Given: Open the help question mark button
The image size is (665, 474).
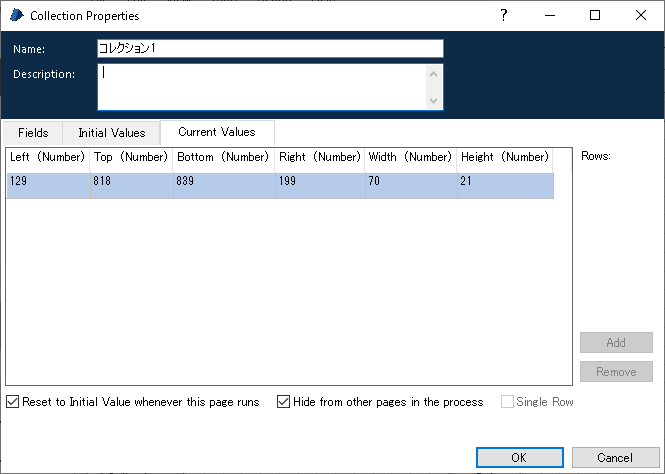Looking at the screenshot, I should 503,15.
